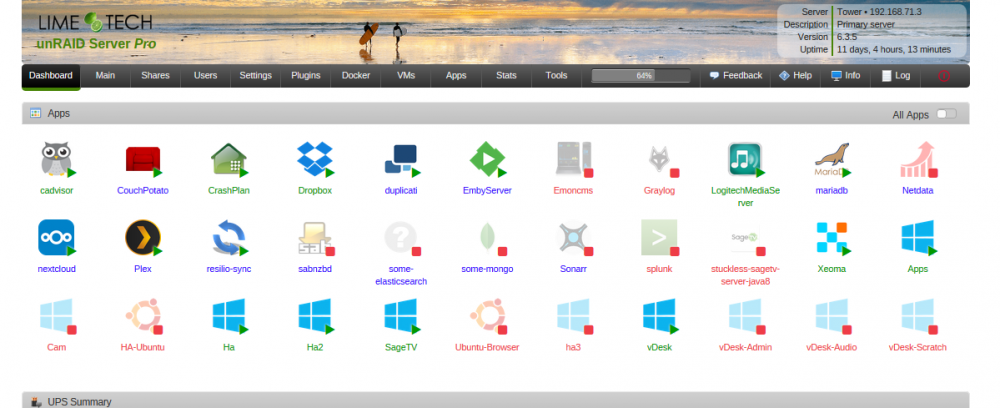Image resolution: width=1000 pixels, height=408 pixels.
Task: Click the red power icon in navbar
Action: coord(944,76)
